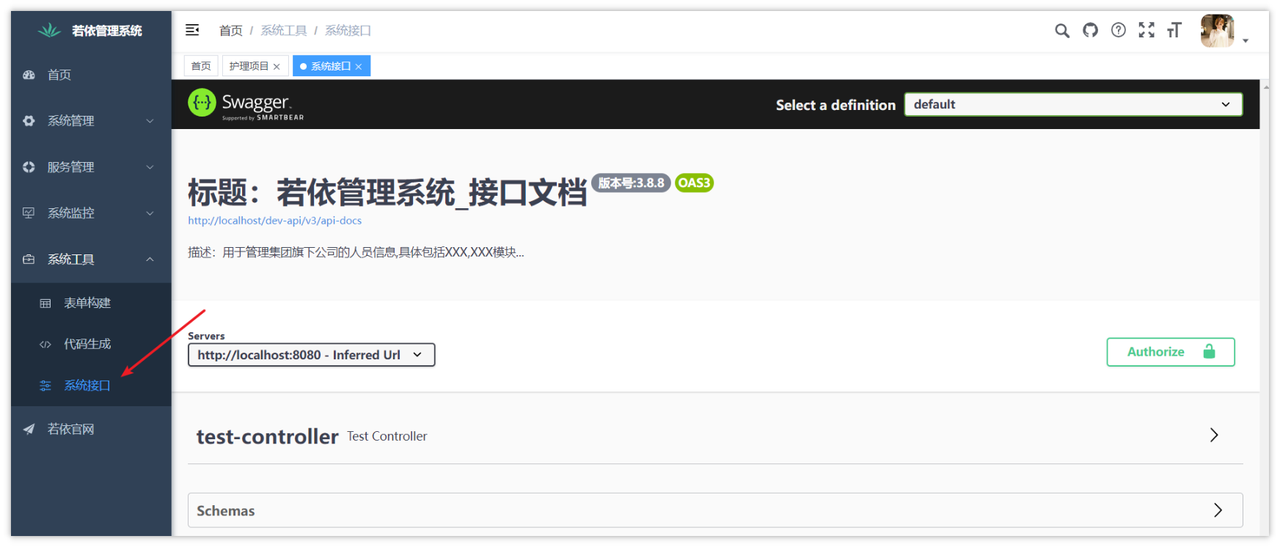Toggle fullscreen with the expand icon
The image size is (1280, 547).
point(1146,30)
